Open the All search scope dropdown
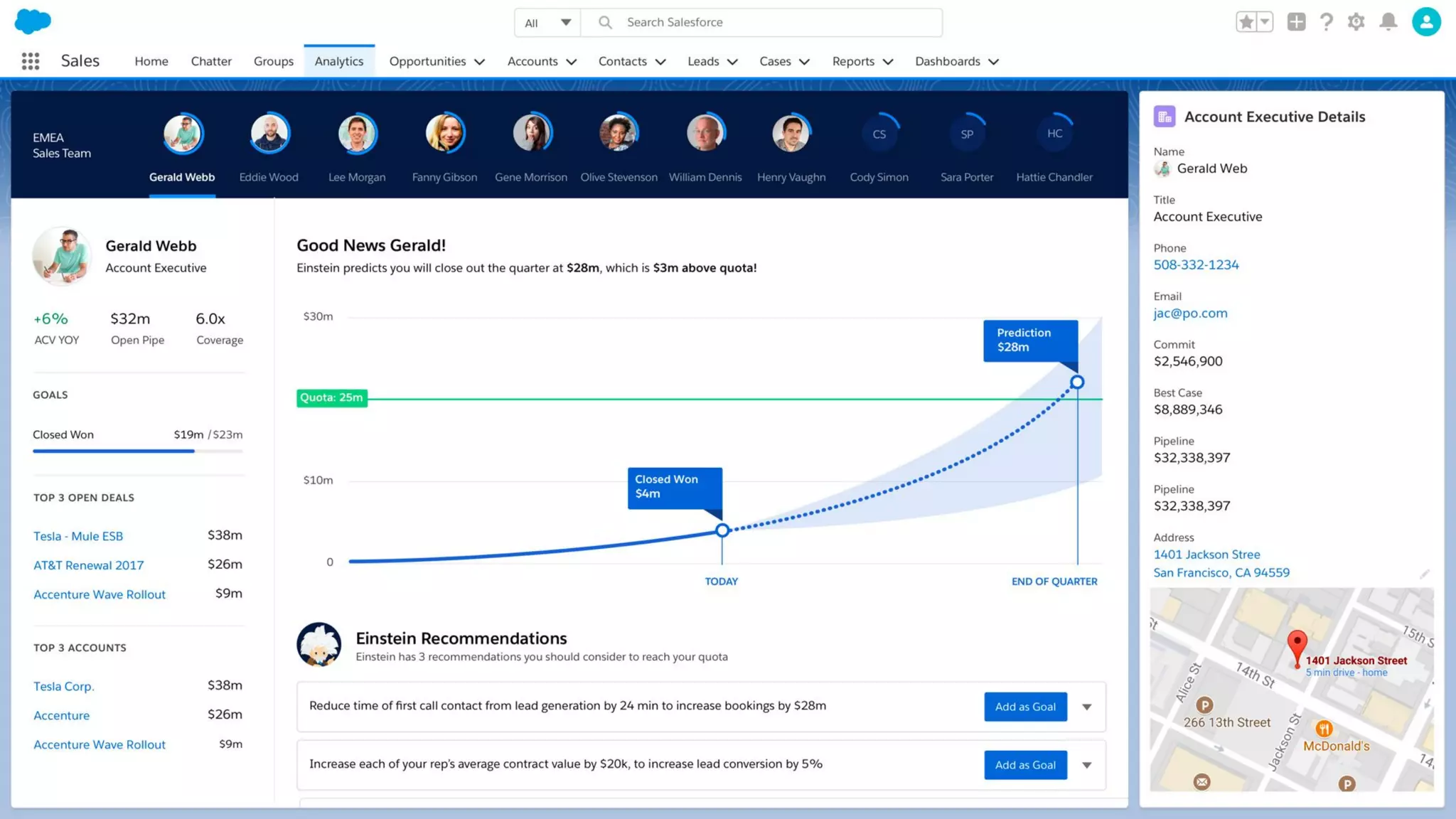This screenshot has width=1456, height=819. point(547,23)
